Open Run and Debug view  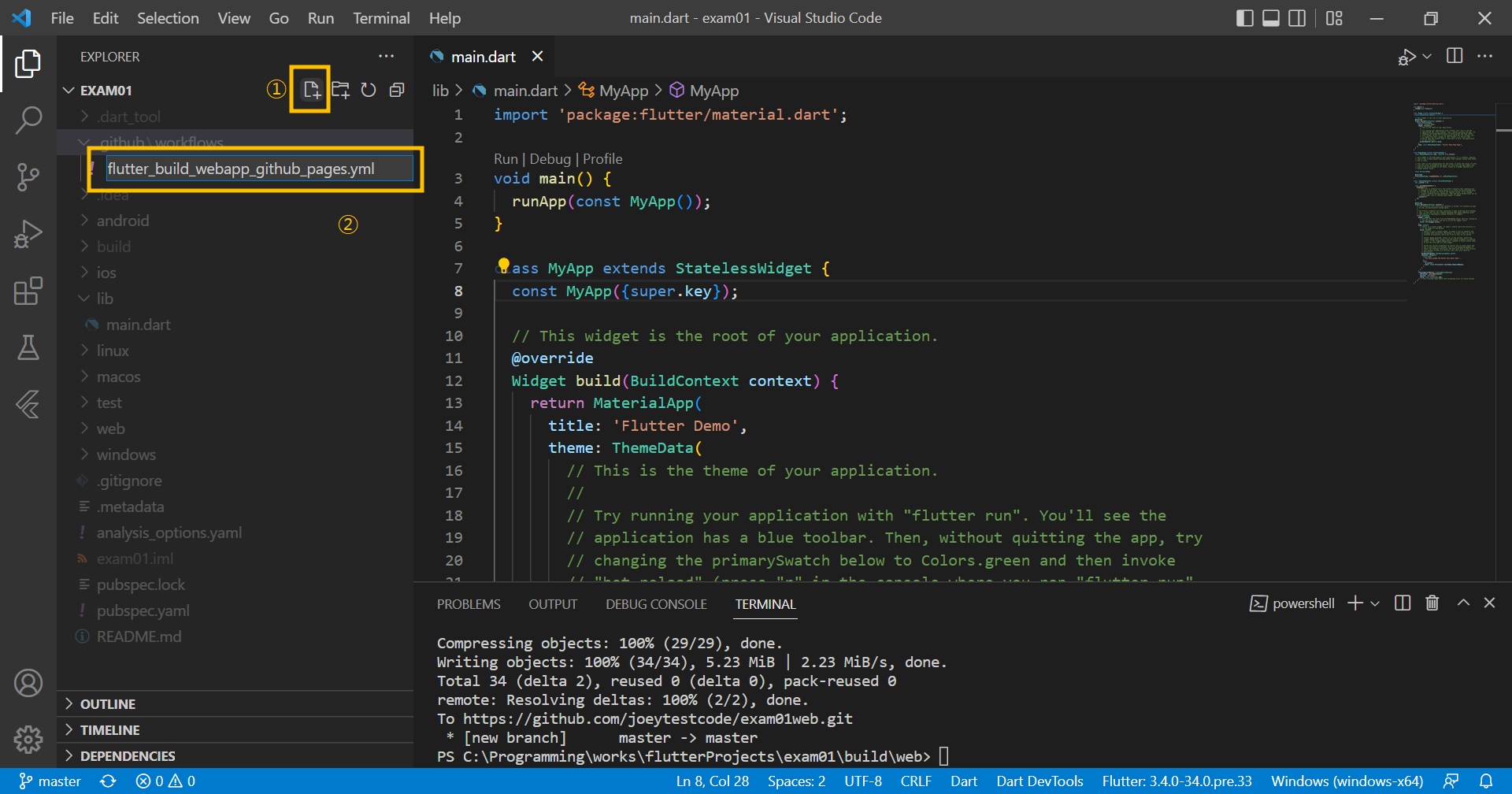coord(28,234)
